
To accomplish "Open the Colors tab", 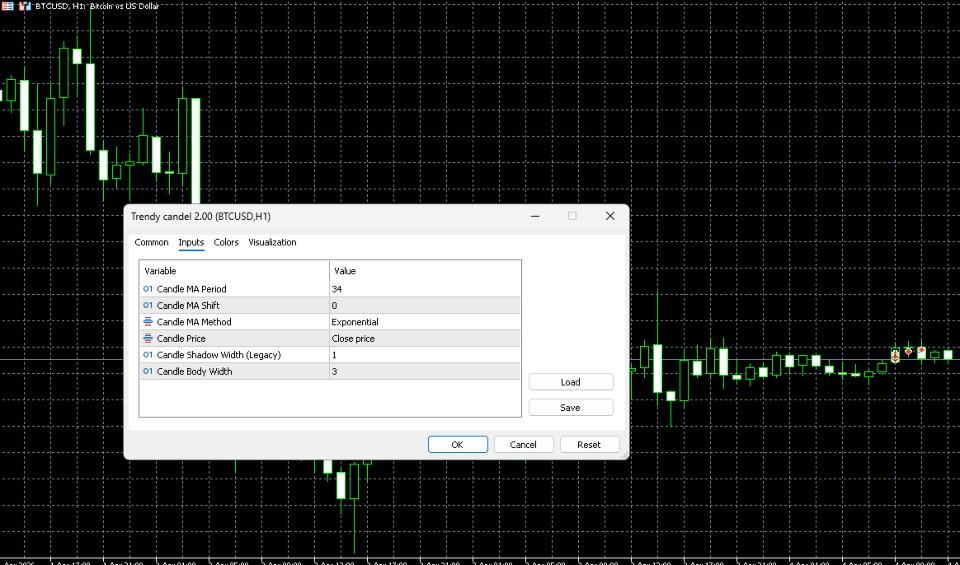I will pos(226,242).
